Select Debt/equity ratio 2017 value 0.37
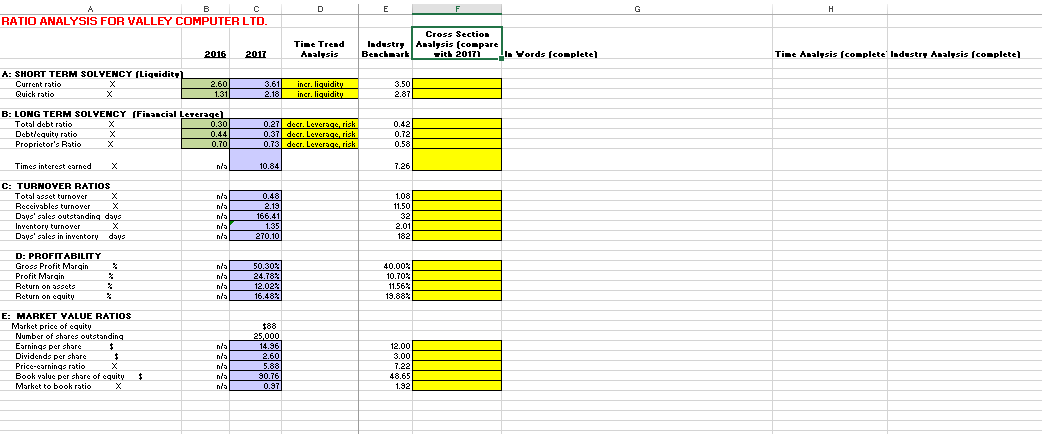The height and width of the screenshot is (434, 1042). [x=256, y=134]
